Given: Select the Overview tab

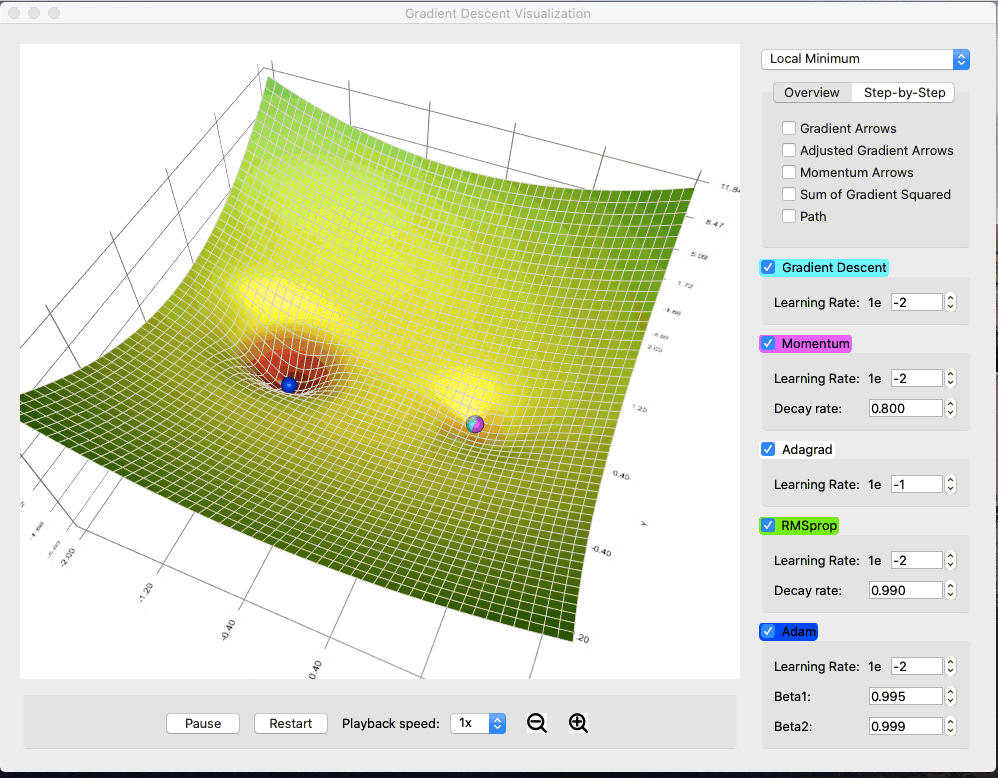Looking at the screenshot, I should point(811,92).
